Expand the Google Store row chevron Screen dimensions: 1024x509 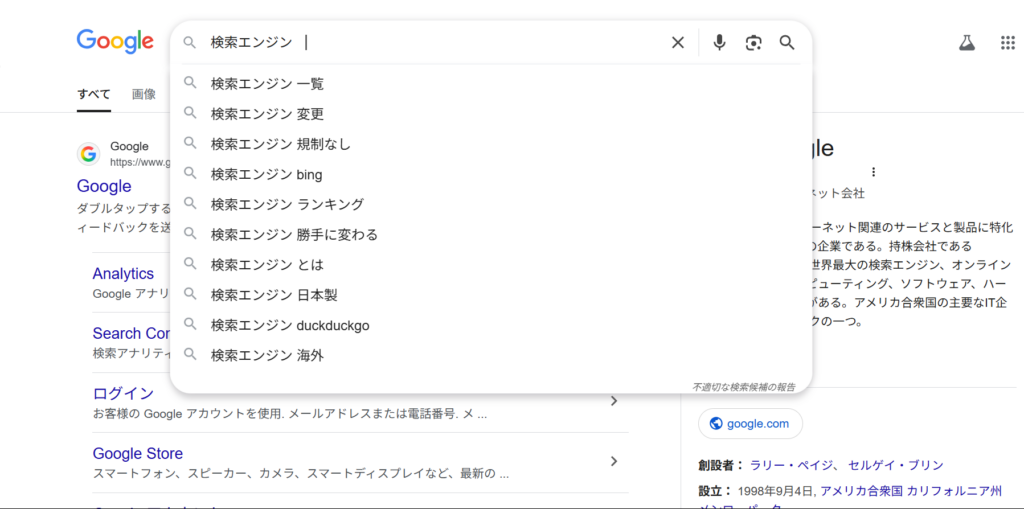click(x=613, y=461)
